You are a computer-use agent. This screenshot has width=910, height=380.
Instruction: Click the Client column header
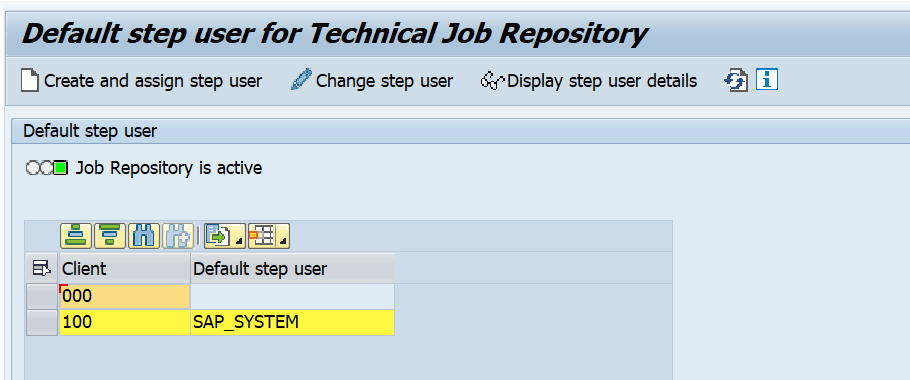point(125,268)
